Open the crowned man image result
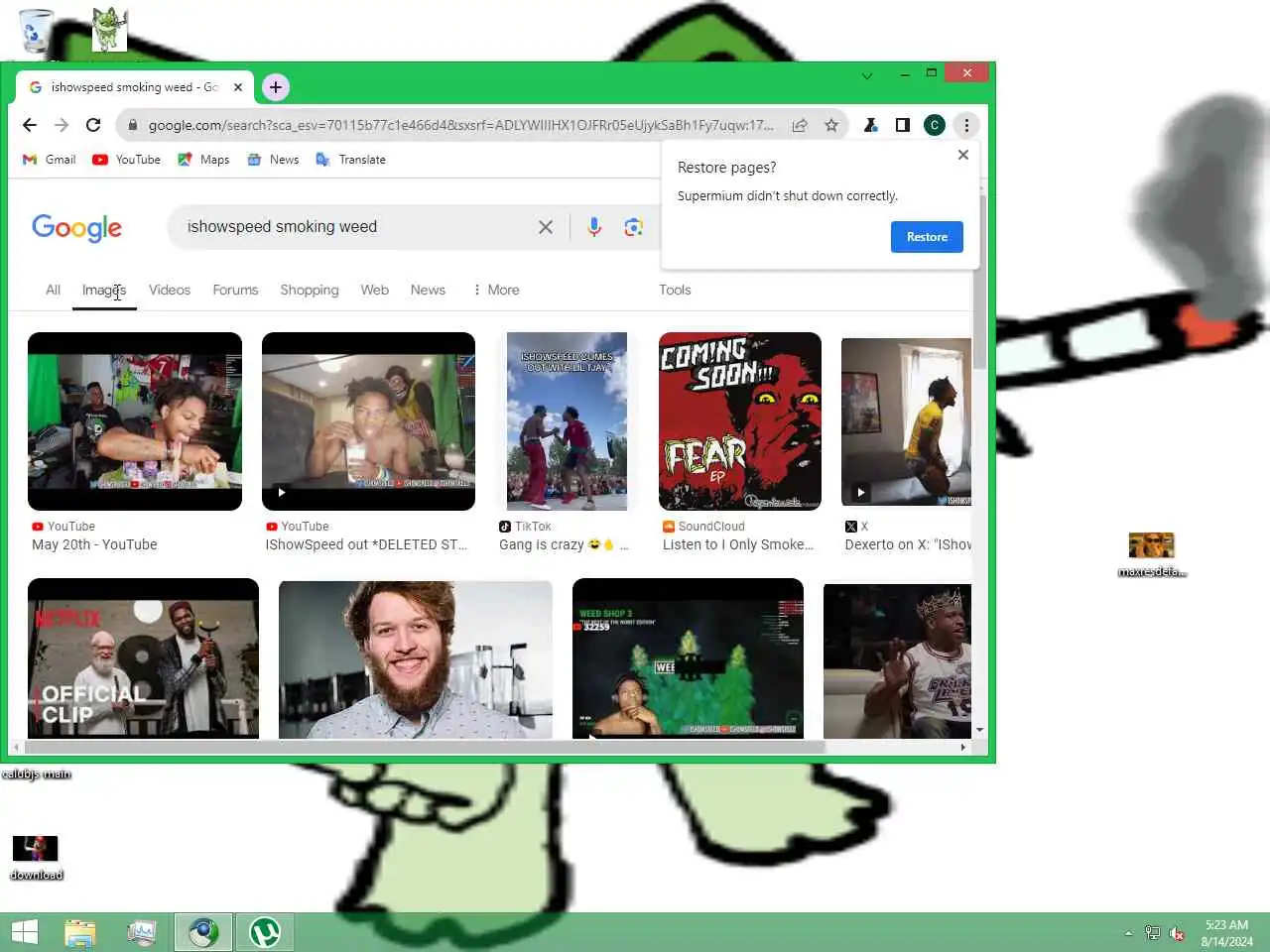 pyautogui.click(x=897, y=661)
